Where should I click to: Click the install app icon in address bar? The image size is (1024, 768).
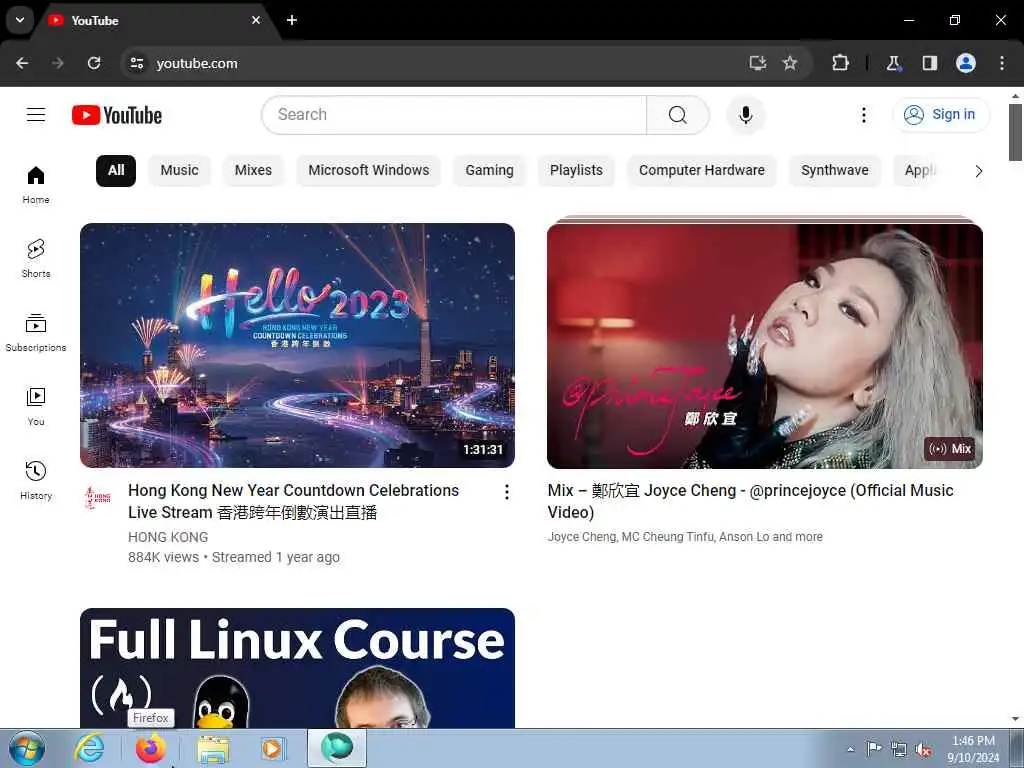[758, 63]
